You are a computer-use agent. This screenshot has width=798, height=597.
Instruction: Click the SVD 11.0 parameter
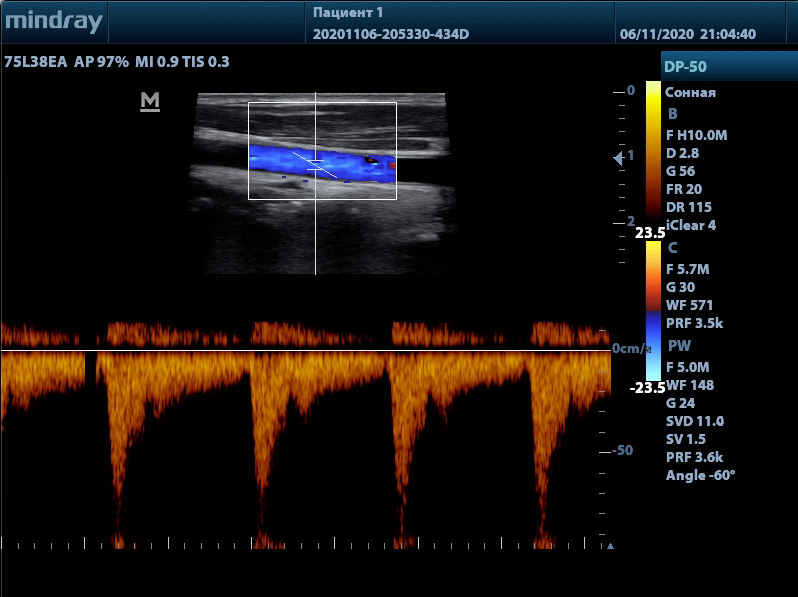pos(694,421)
